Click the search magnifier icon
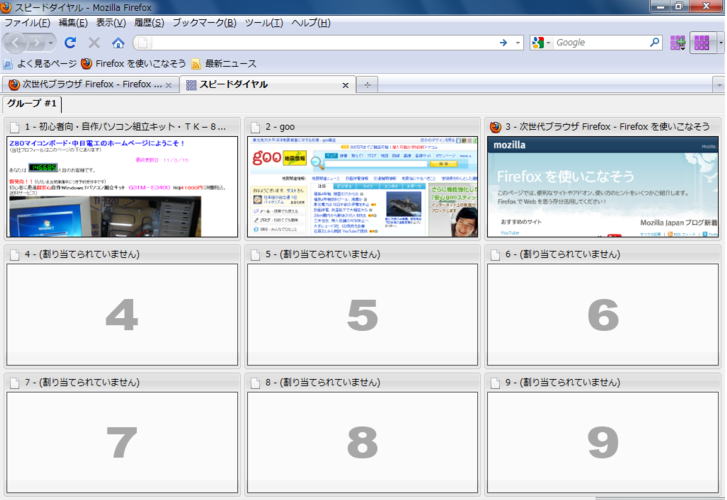Viewport: 727px width, 500px height. pos(654,43)
